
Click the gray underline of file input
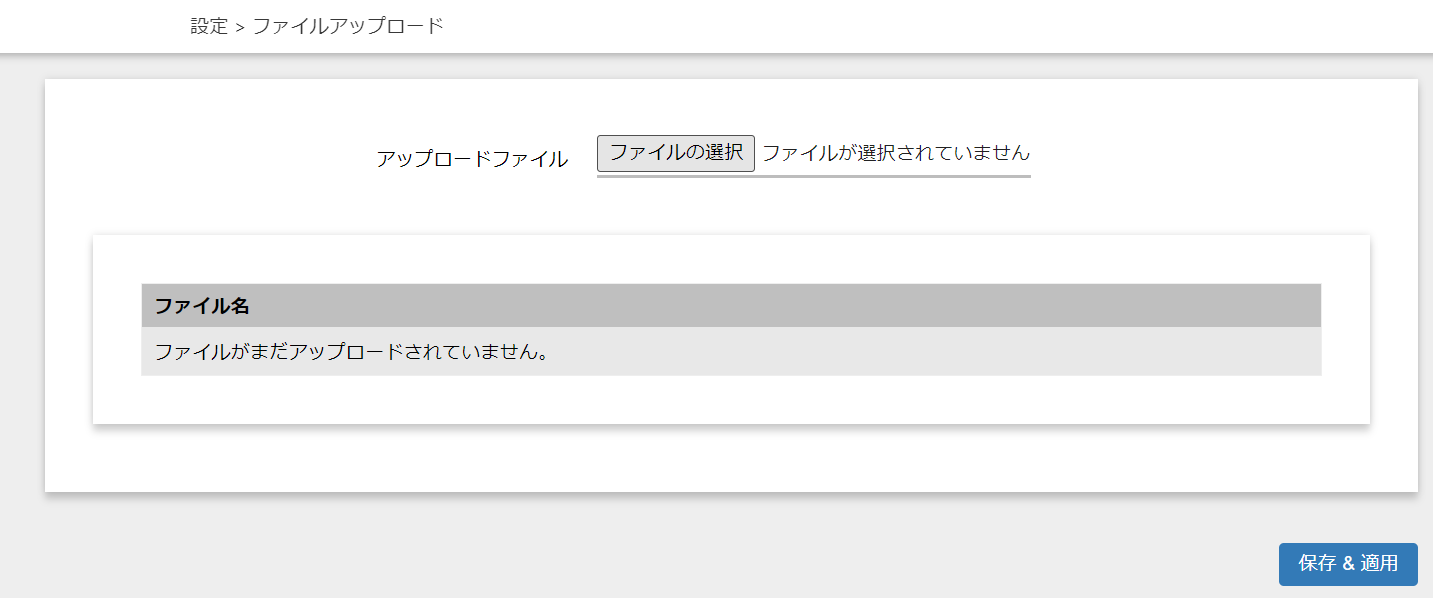click(x=814, y=176)
